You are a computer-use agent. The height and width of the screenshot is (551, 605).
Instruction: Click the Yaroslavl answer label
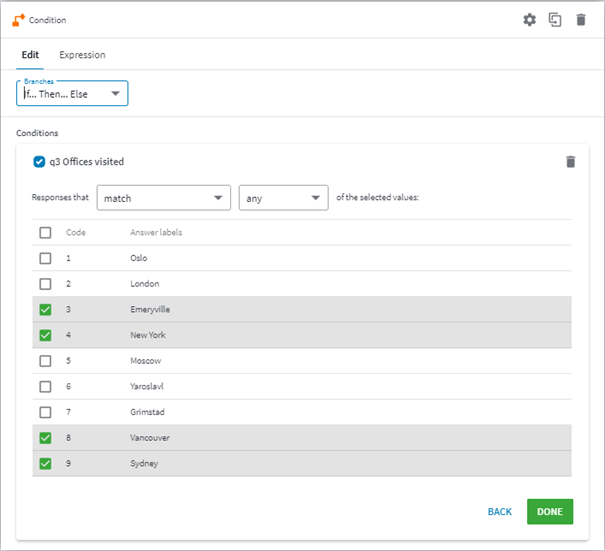coord(147,387)
